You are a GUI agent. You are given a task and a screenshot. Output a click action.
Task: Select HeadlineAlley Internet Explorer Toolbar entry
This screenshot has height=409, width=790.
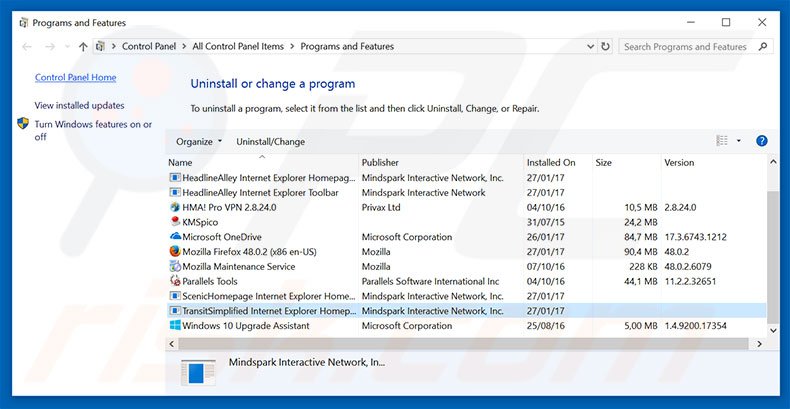point(260,192)
